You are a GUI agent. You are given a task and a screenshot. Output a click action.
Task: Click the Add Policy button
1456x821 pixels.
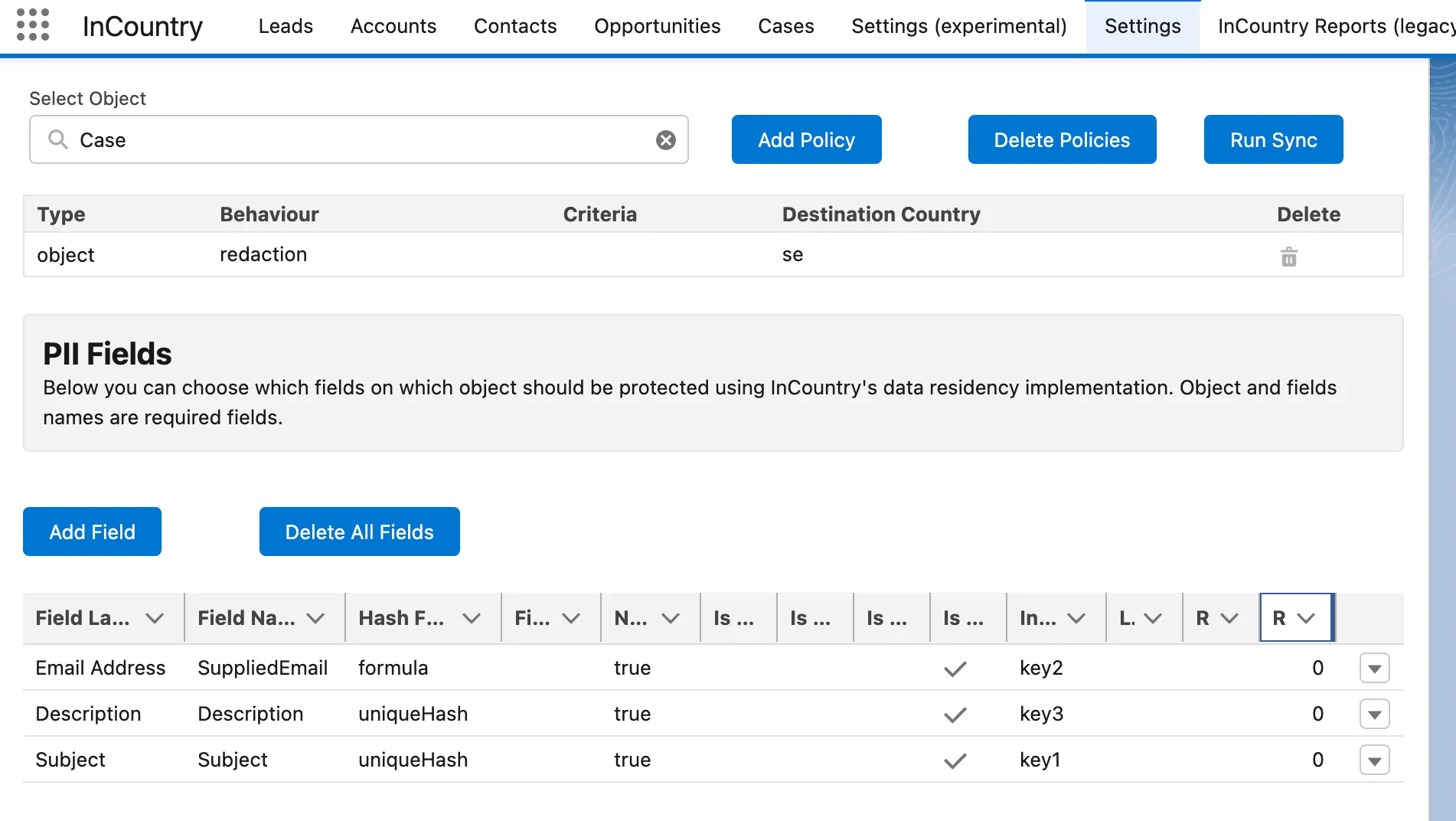[x=806, y=139]
